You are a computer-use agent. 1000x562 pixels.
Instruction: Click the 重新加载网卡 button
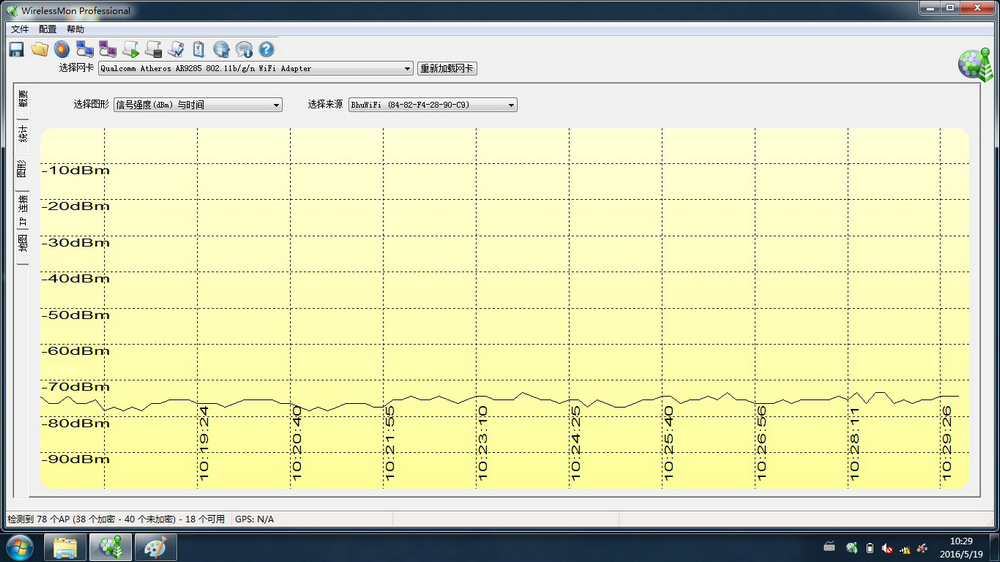pyautogui.click(x=446, y=69)
